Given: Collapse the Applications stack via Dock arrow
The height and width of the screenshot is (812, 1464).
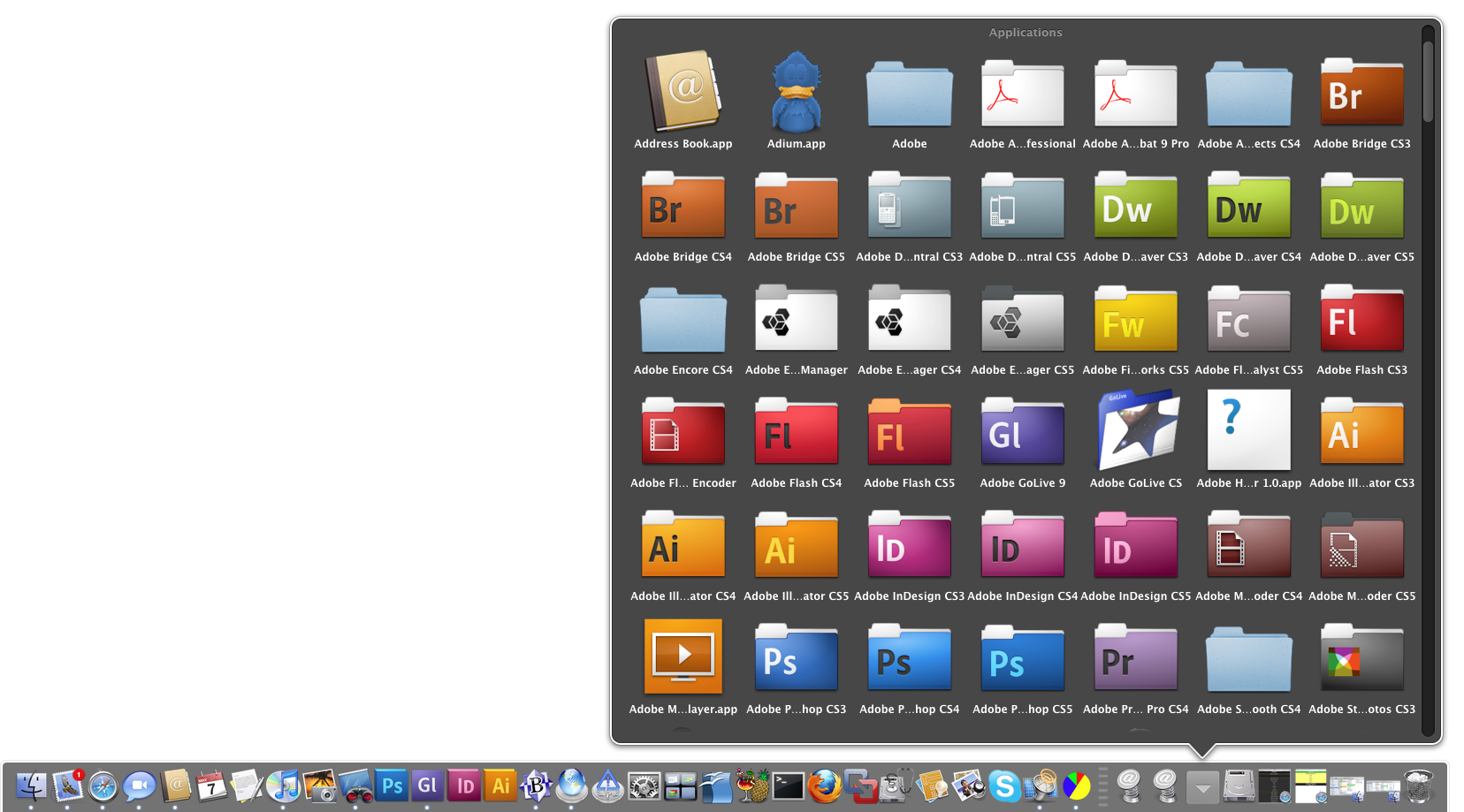Looking at the screenshot, I should tap(1202, 785).
